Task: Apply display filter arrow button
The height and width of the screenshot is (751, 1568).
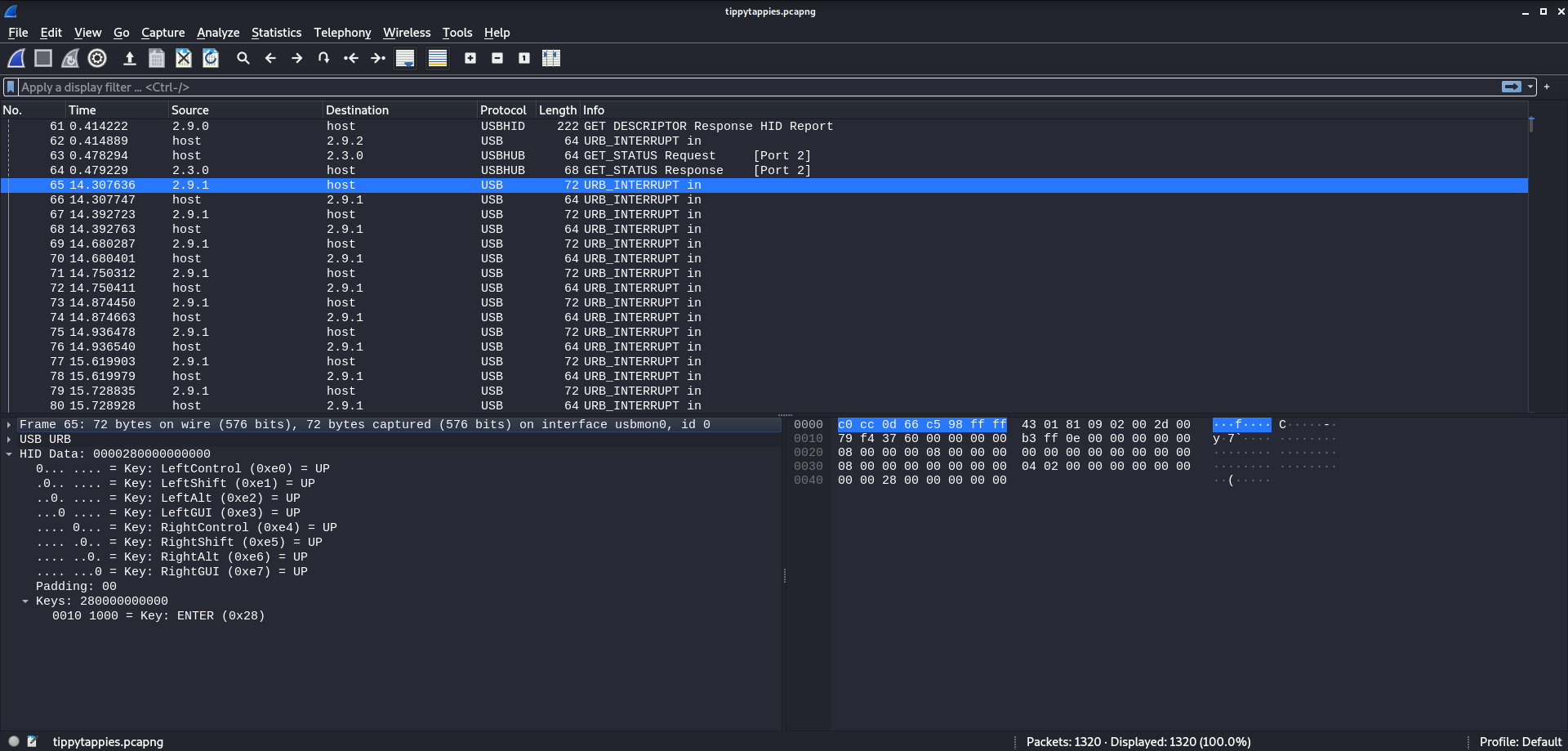Action: pos(1512,87)
